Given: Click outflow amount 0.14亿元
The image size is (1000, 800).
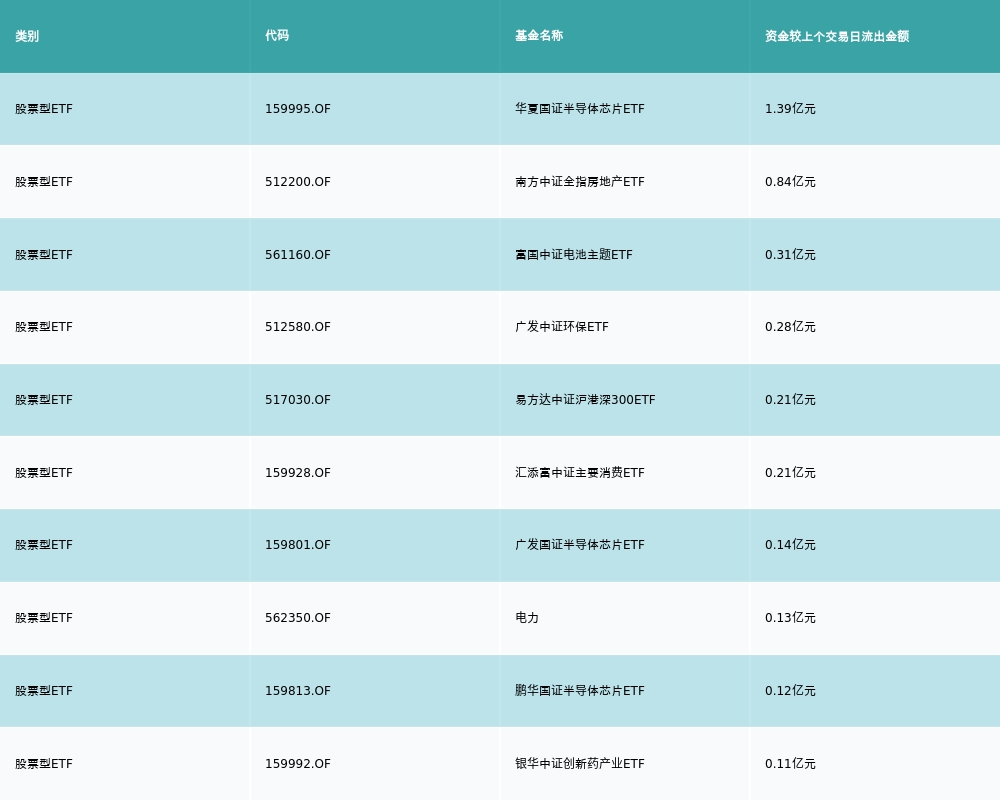Looking at the screenshot, I should (x=790, y=545).
